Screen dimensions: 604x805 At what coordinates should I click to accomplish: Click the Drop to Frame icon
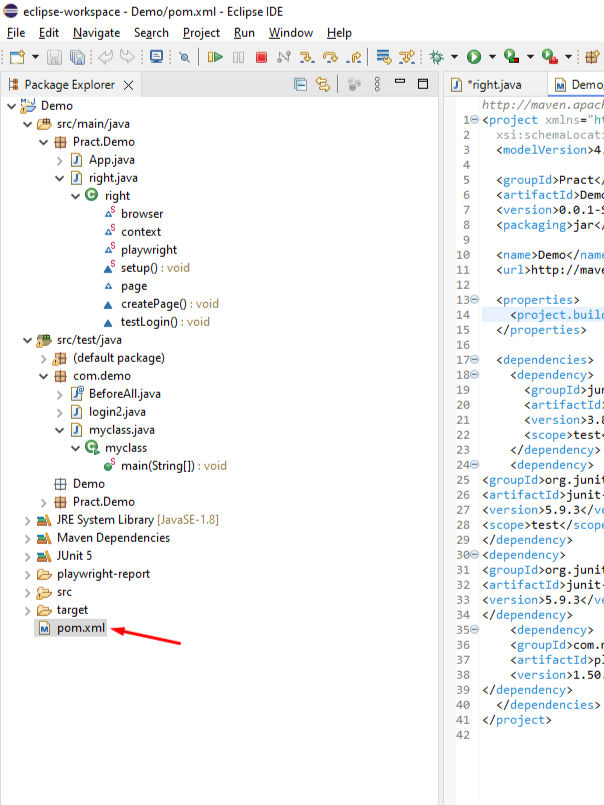click(x=383, y=56)
